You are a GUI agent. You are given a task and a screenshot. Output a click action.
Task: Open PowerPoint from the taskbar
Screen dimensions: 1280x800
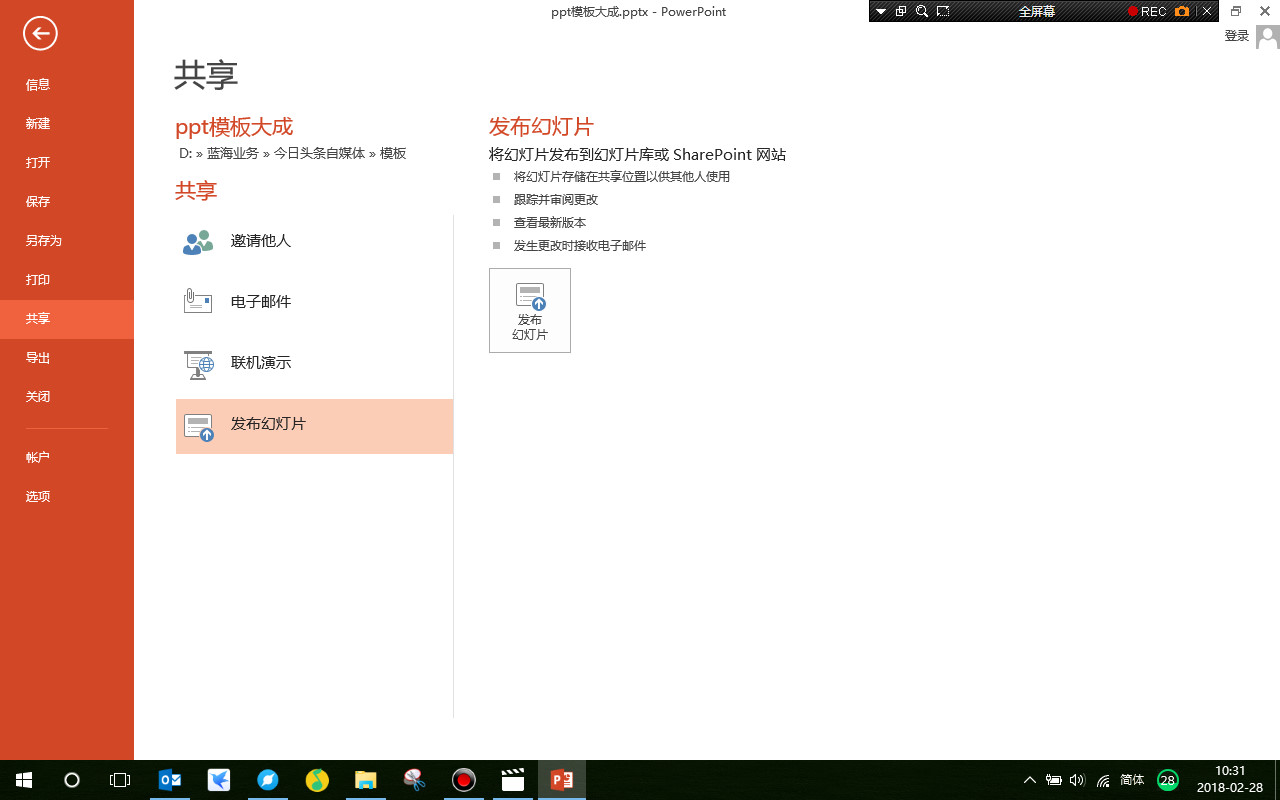561,780
